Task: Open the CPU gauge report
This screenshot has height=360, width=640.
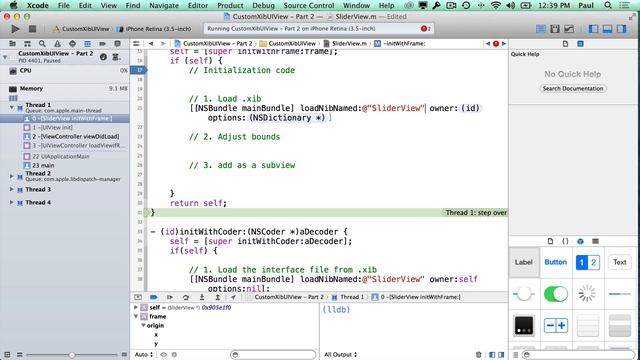Action: point(65,71)
